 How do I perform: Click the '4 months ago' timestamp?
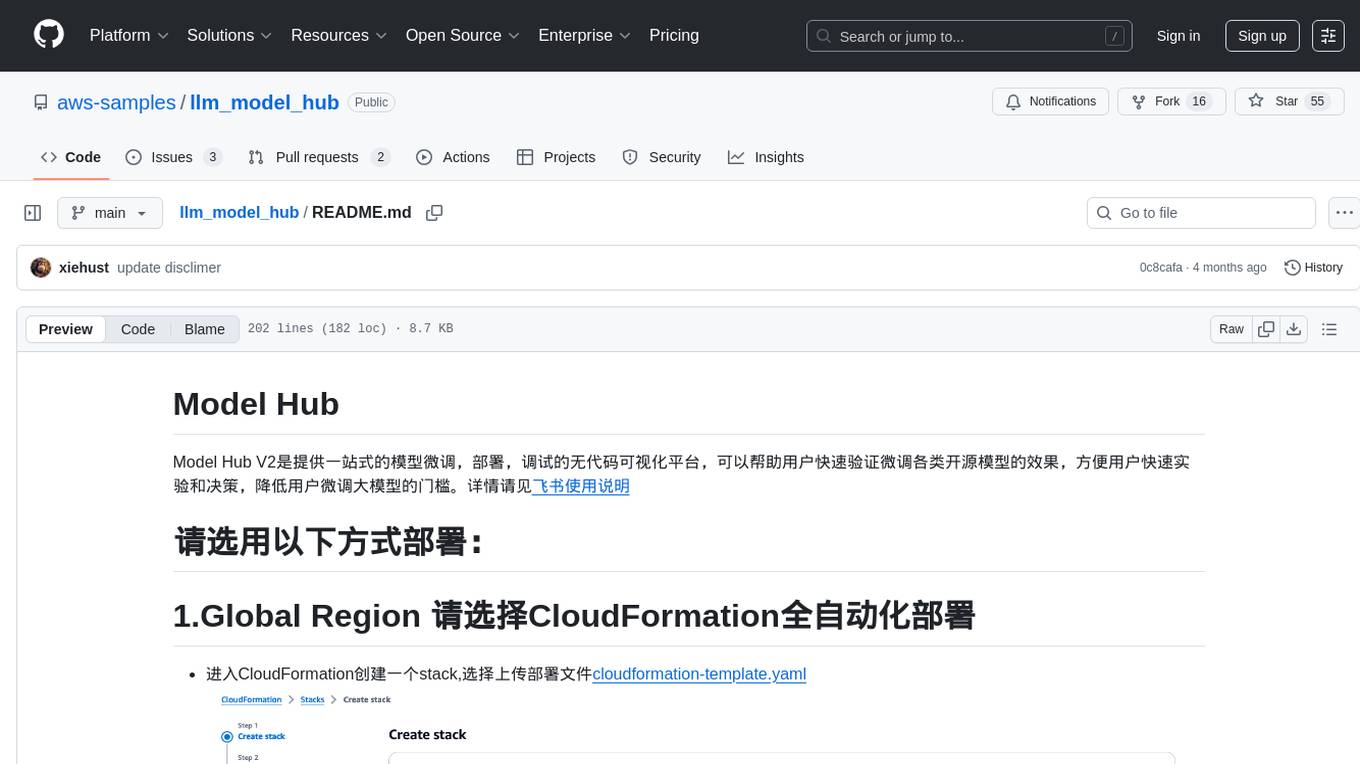[x=1230, y=268]
